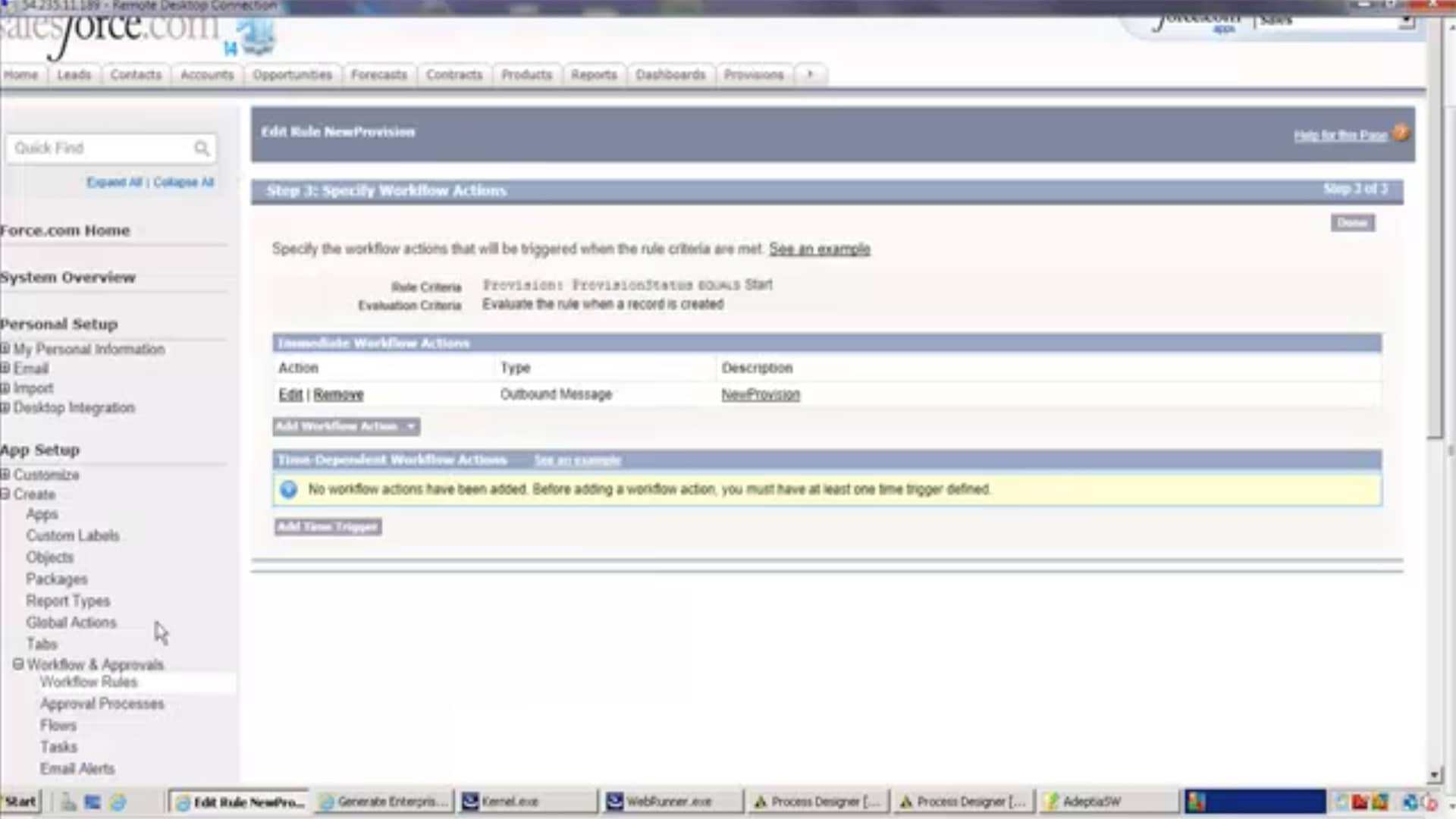
Task: Click inside the Quick Find input field
Action: [99, 149]
